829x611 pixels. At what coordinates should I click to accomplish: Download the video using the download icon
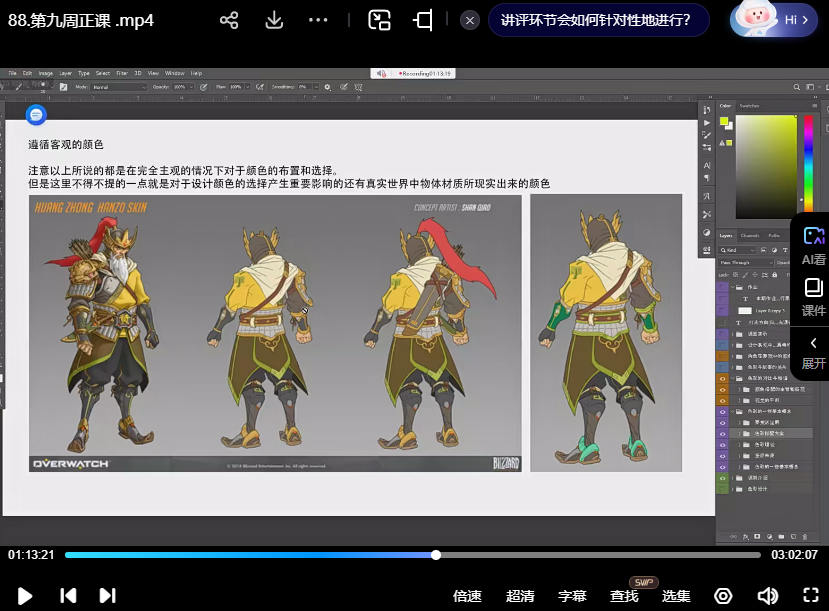coord(274,20)
